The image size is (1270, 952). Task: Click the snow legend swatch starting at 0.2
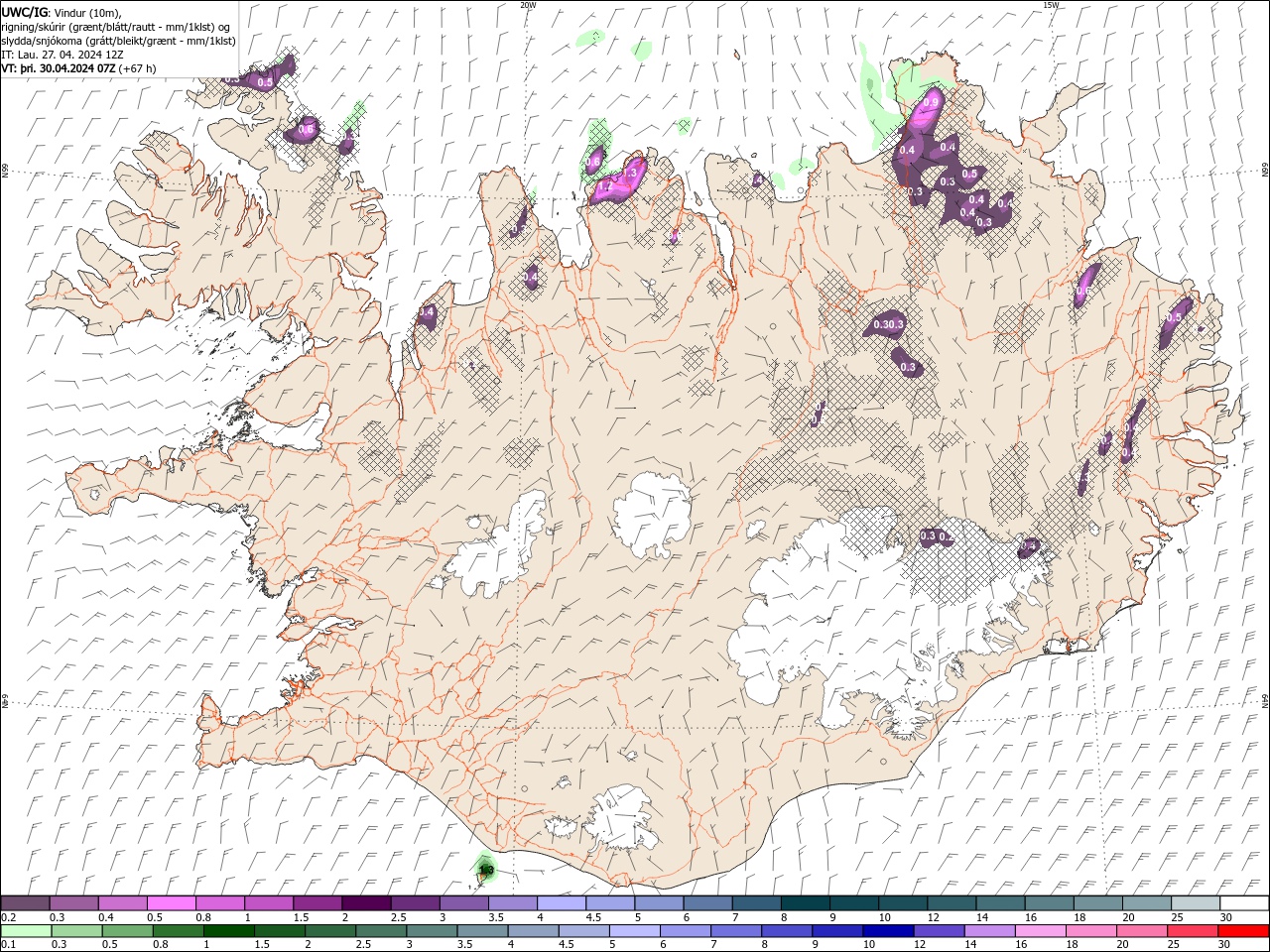click(x=26, y=903)
